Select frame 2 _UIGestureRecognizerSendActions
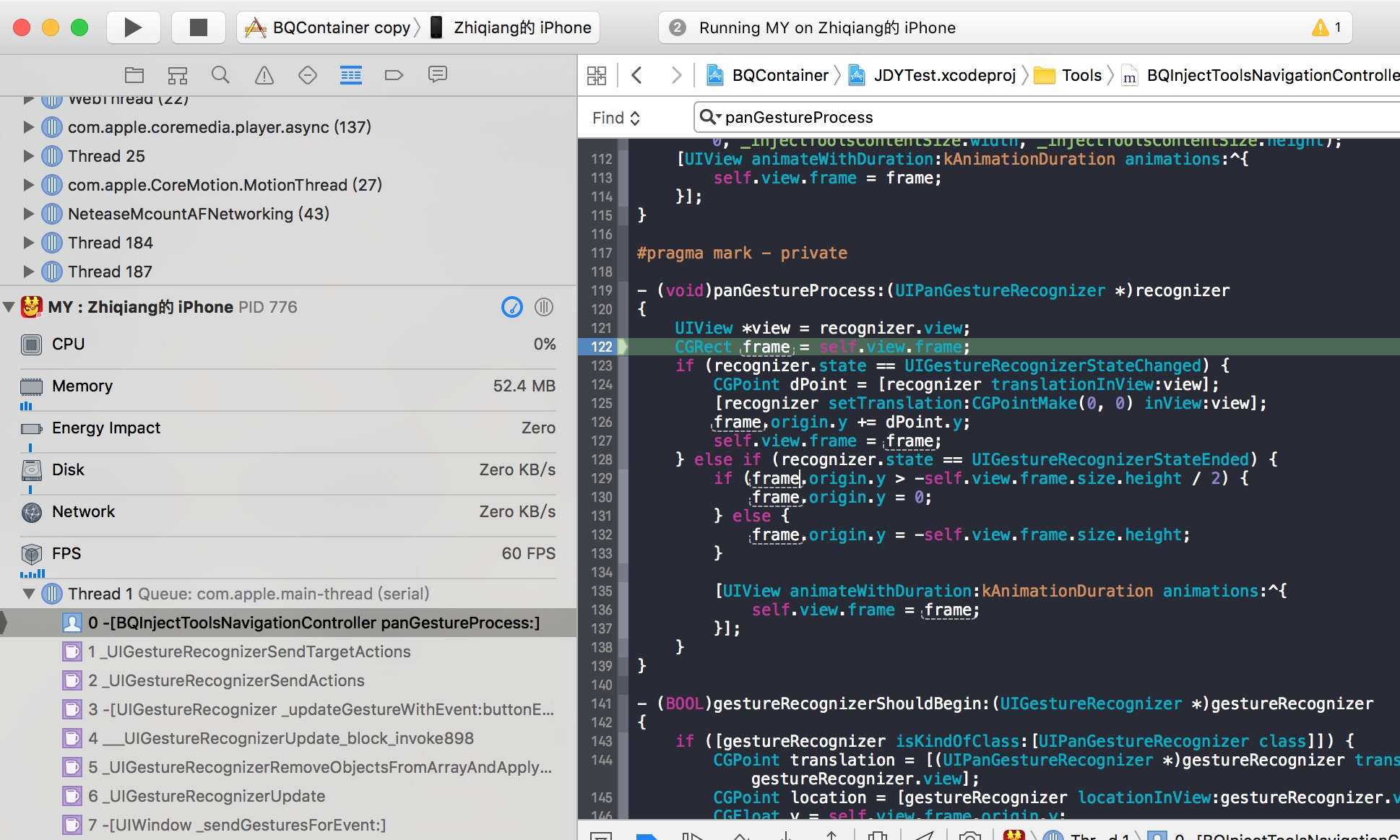 [288, 680]
